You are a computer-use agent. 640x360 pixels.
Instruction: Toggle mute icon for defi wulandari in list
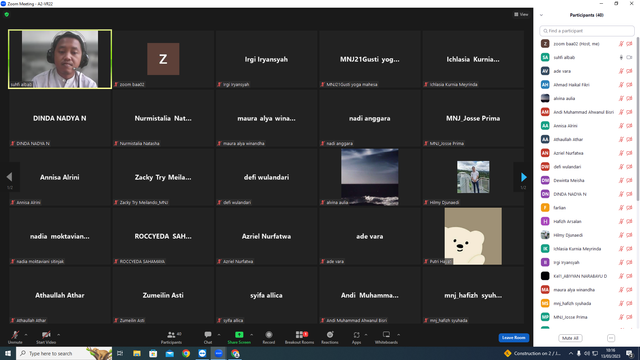[621, 167]
